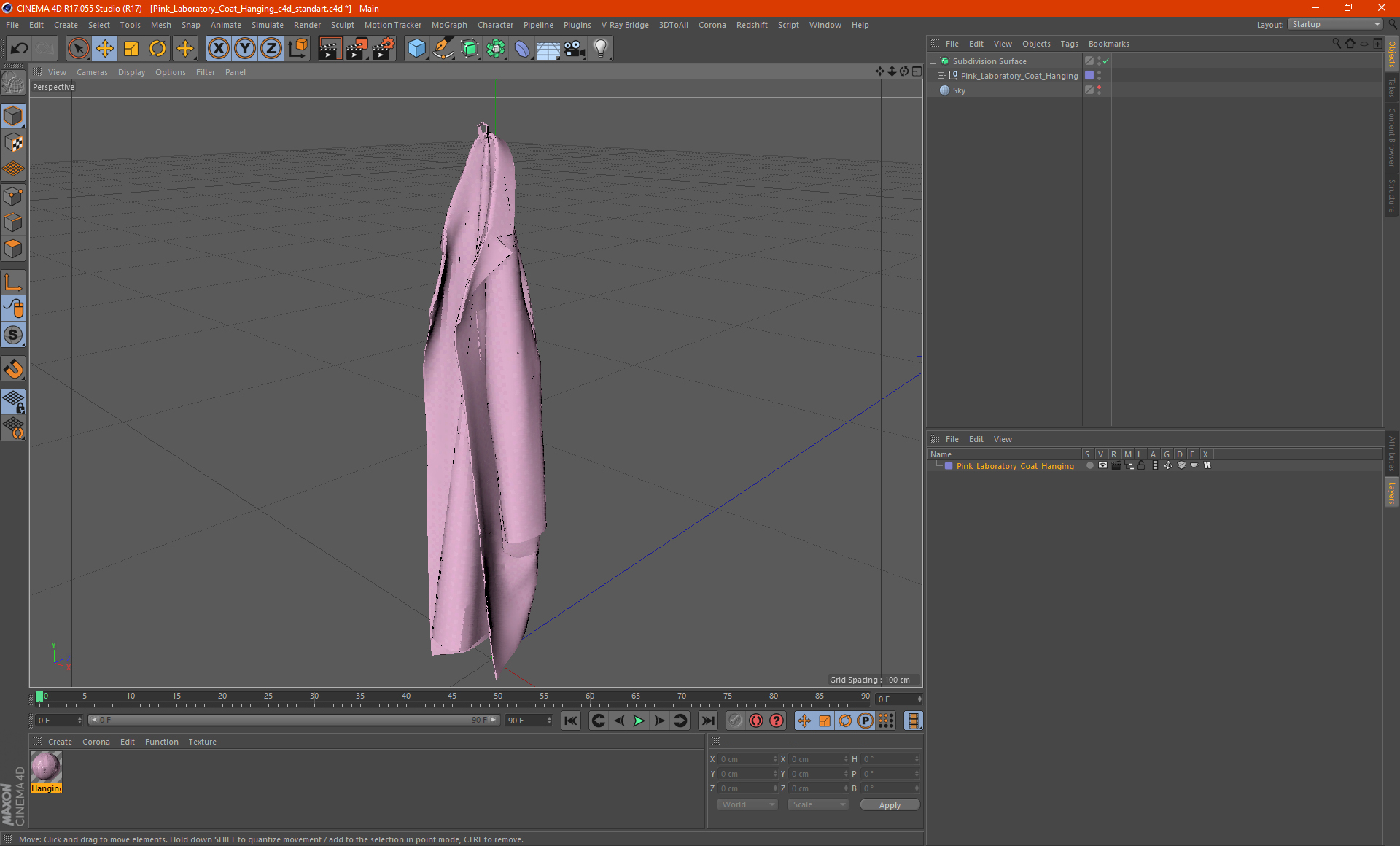This screenshot has width=1400, height=846.
Task: Toggle Z axis lock
Action: pyautogui.click(x=271, y=48)
